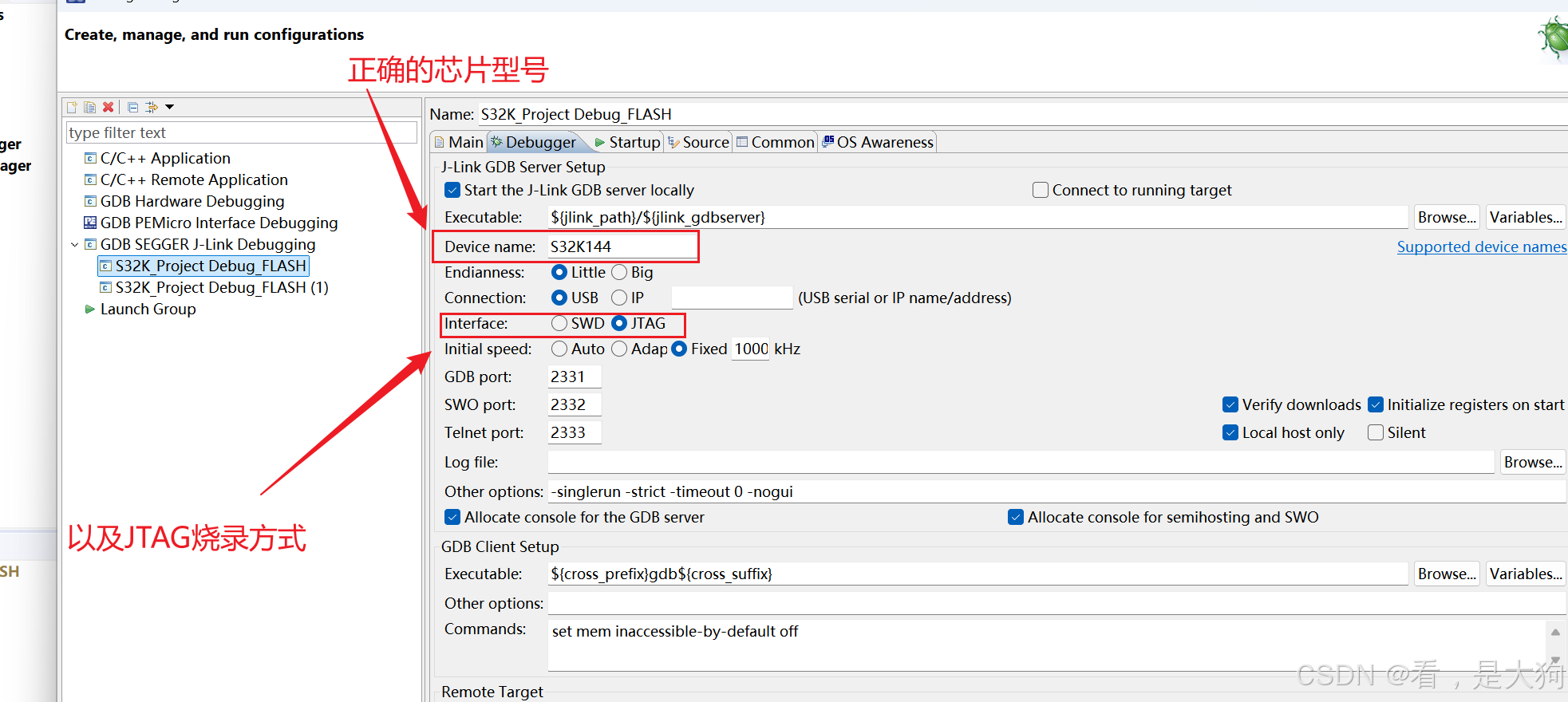Select C/C++ Remote Application in the tree
The height and width of the screenshot is (702, 1568).
(x=194, y=179)
